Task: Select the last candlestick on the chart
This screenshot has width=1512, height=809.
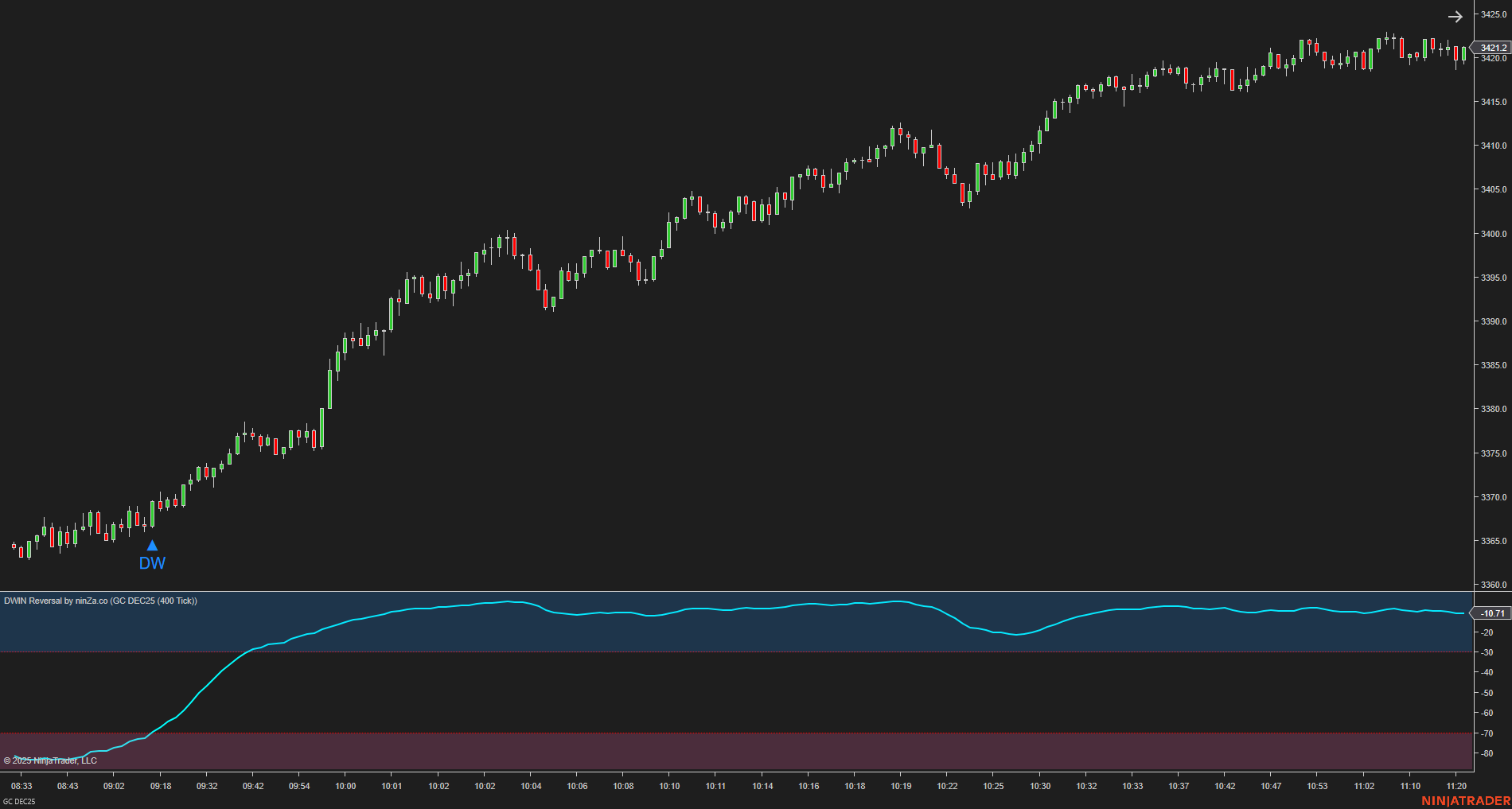Action: click(1464, 52)
